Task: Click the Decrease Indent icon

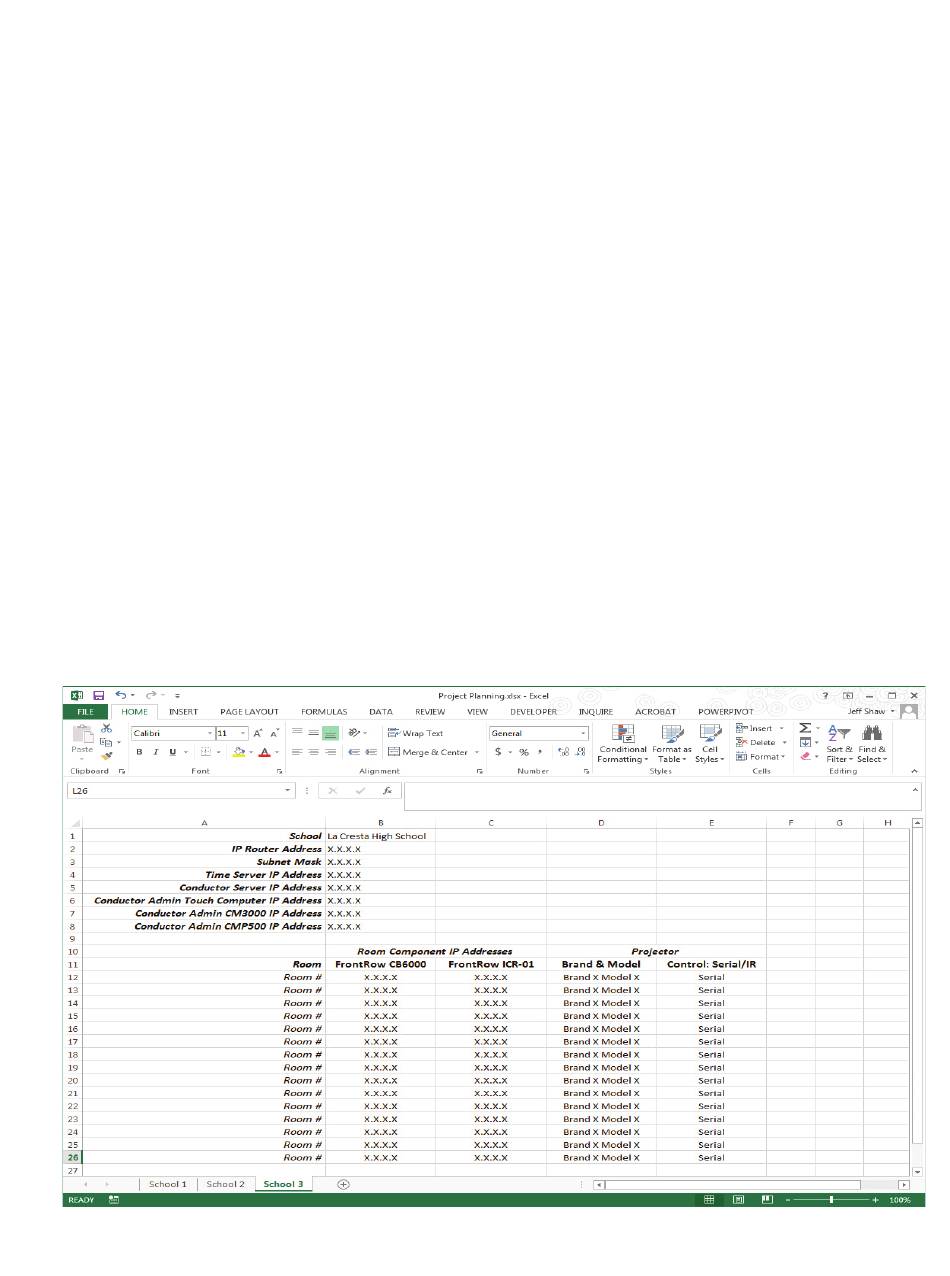Action: (x=354, y=752)
